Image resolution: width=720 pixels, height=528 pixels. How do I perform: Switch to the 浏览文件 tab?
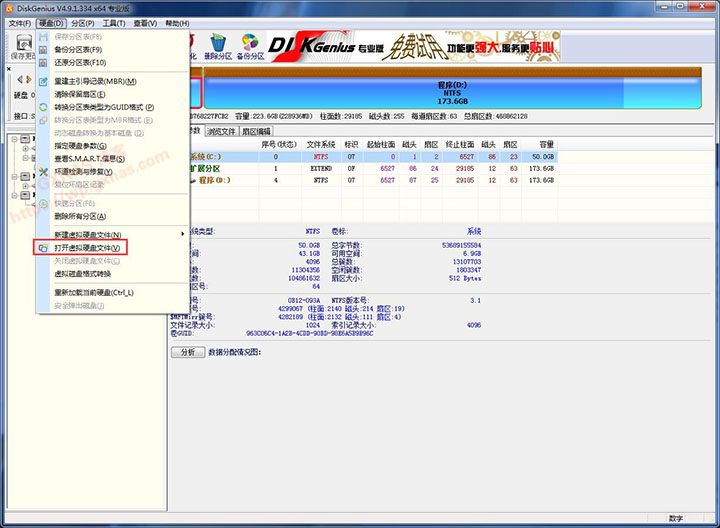pyautogui.click(x=221, y=131)
